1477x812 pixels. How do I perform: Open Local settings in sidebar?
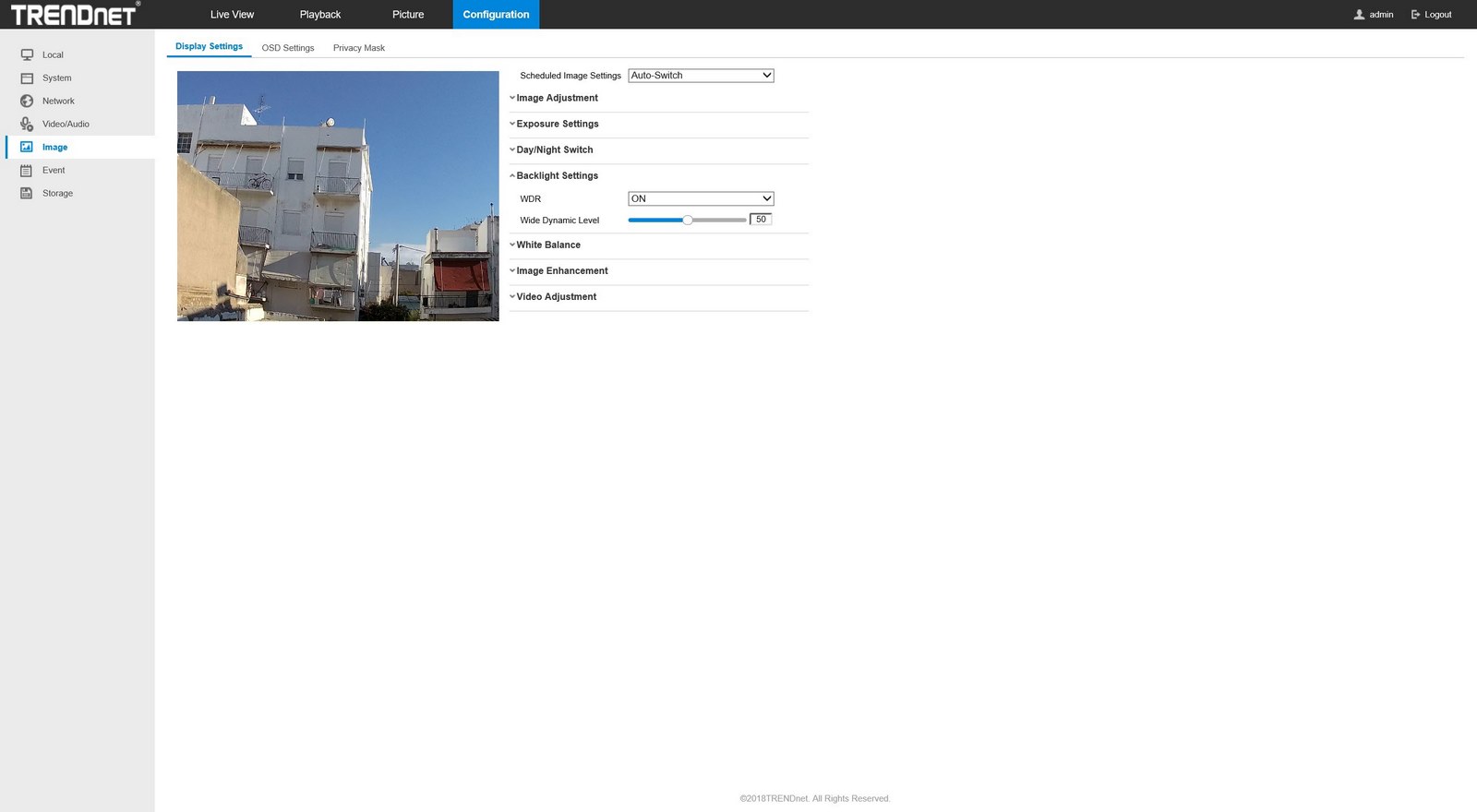53,55
